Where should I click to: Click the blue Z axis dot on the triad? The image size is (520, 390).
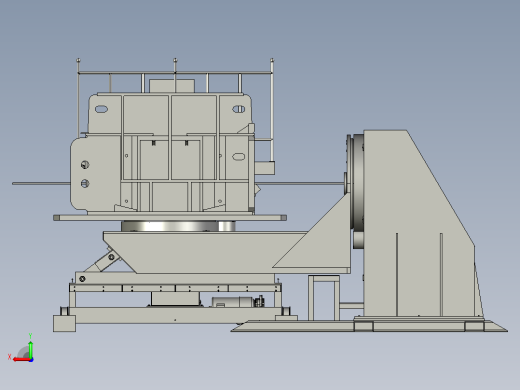[x=31, y=360]
